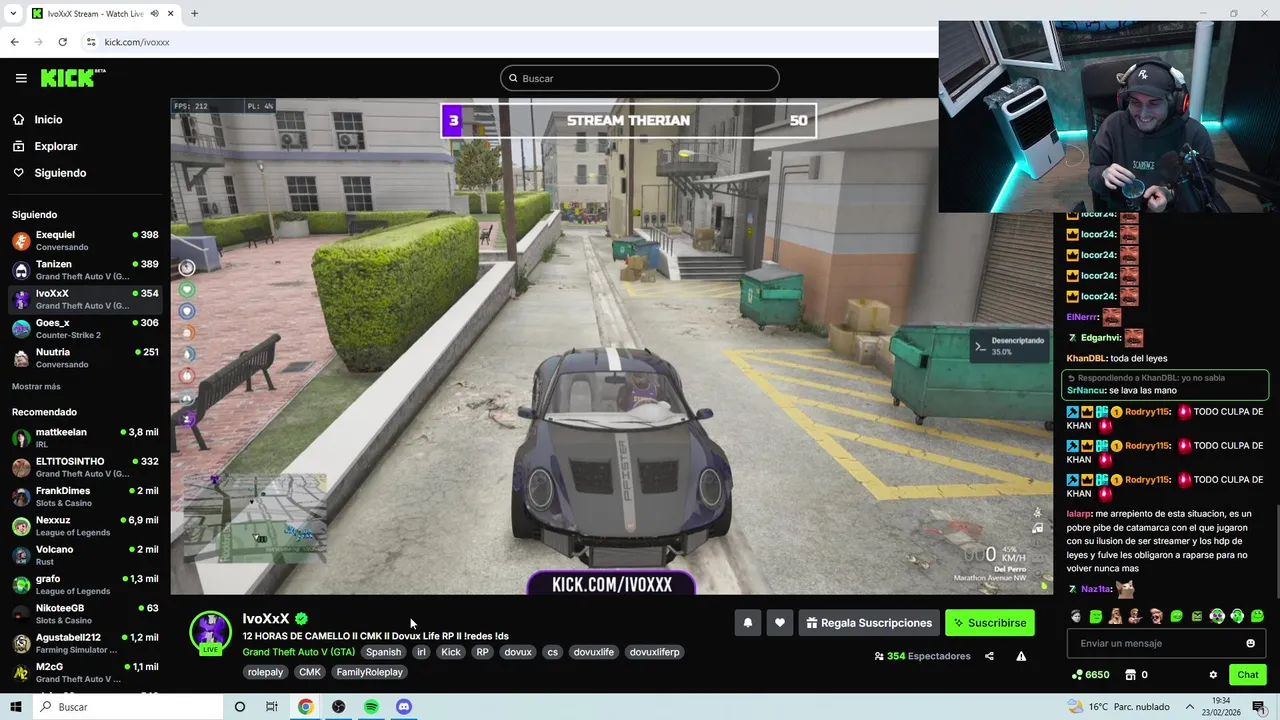Share the stream via the share icon
The image size is (1280, 720).
click(x=989, y=656)
